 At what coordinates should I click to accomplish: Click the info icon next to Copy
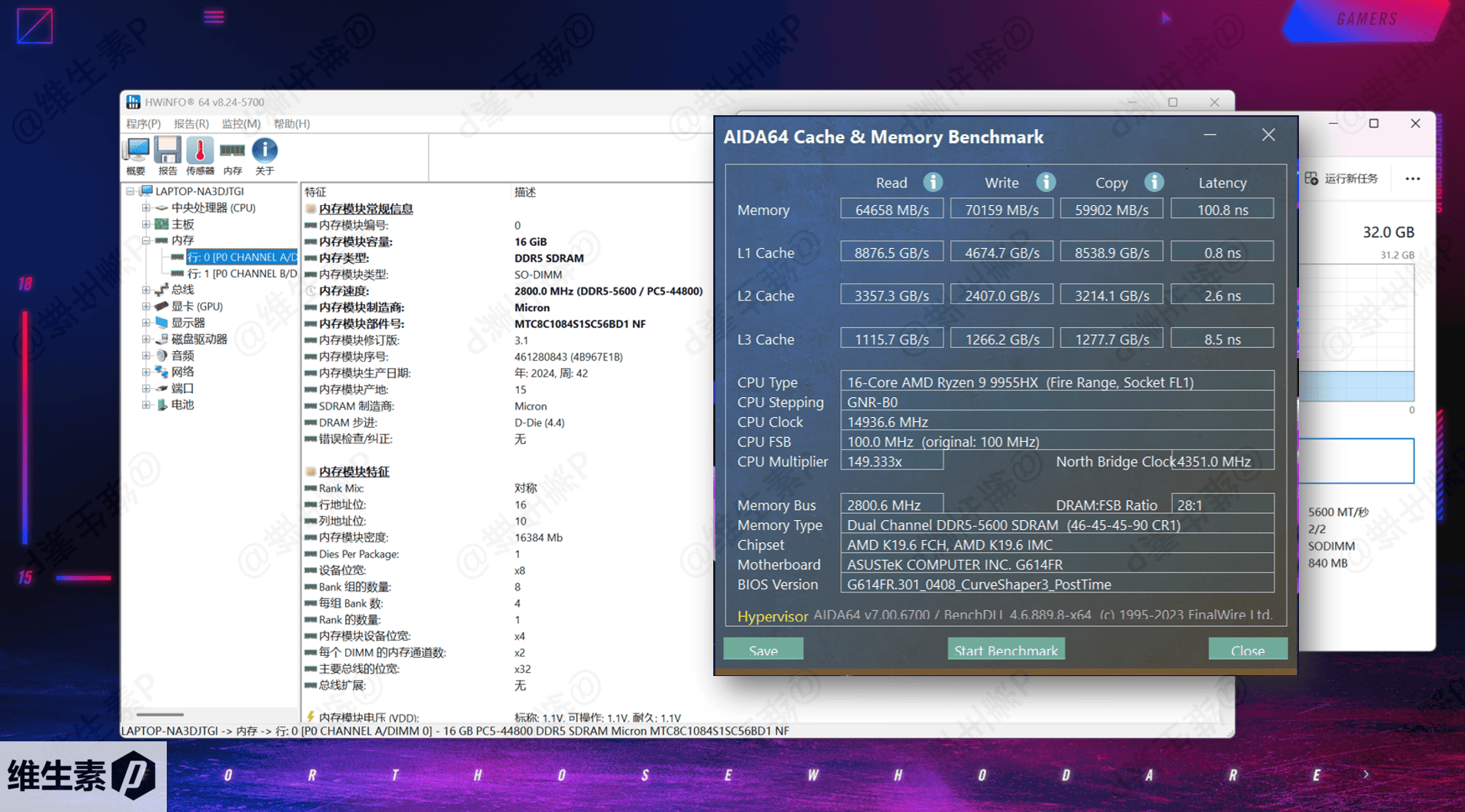(1153, 182)
